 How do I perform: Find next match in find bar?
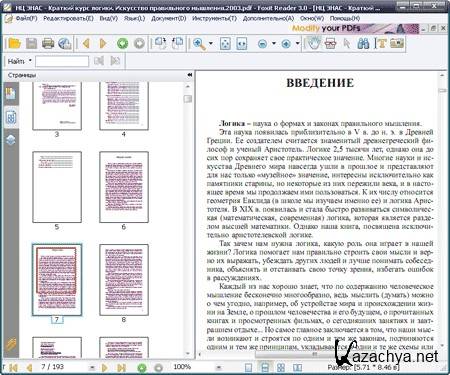[115, 61]
